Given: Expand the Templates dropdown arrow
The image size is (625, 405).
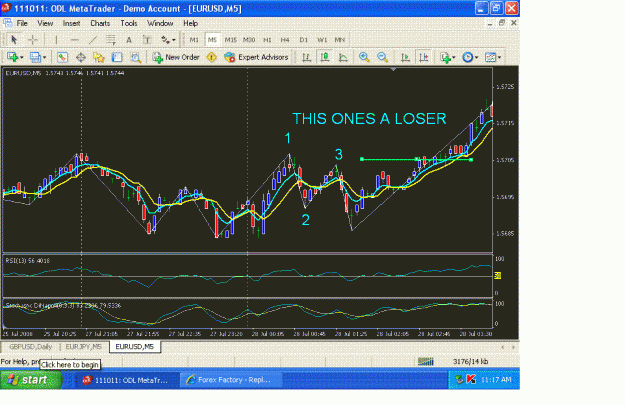Looking at the screenshot, I should coord(499,58).
